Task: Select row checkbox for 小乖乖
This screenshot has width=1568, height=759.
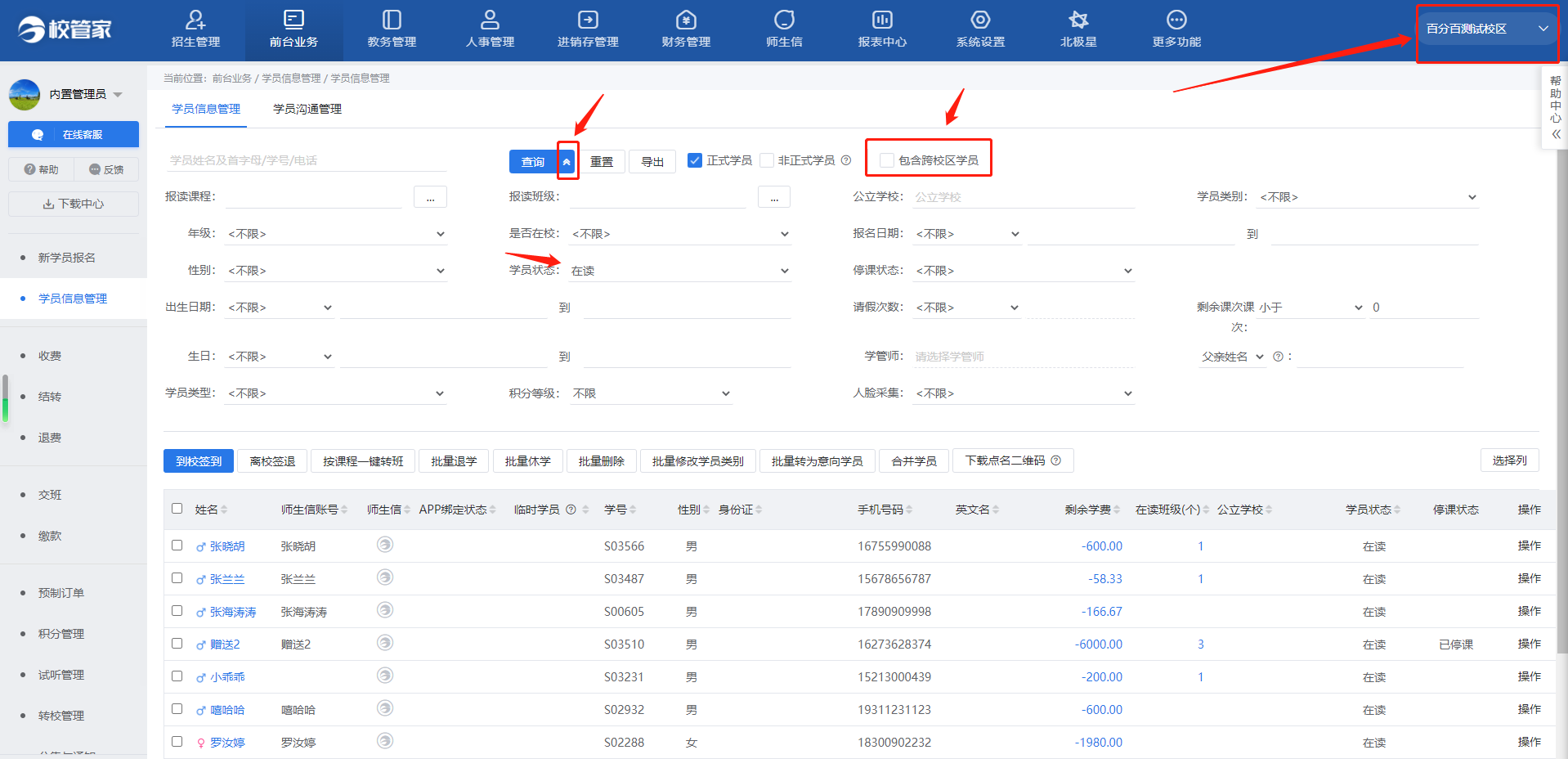Action: [x=177, y=676]
